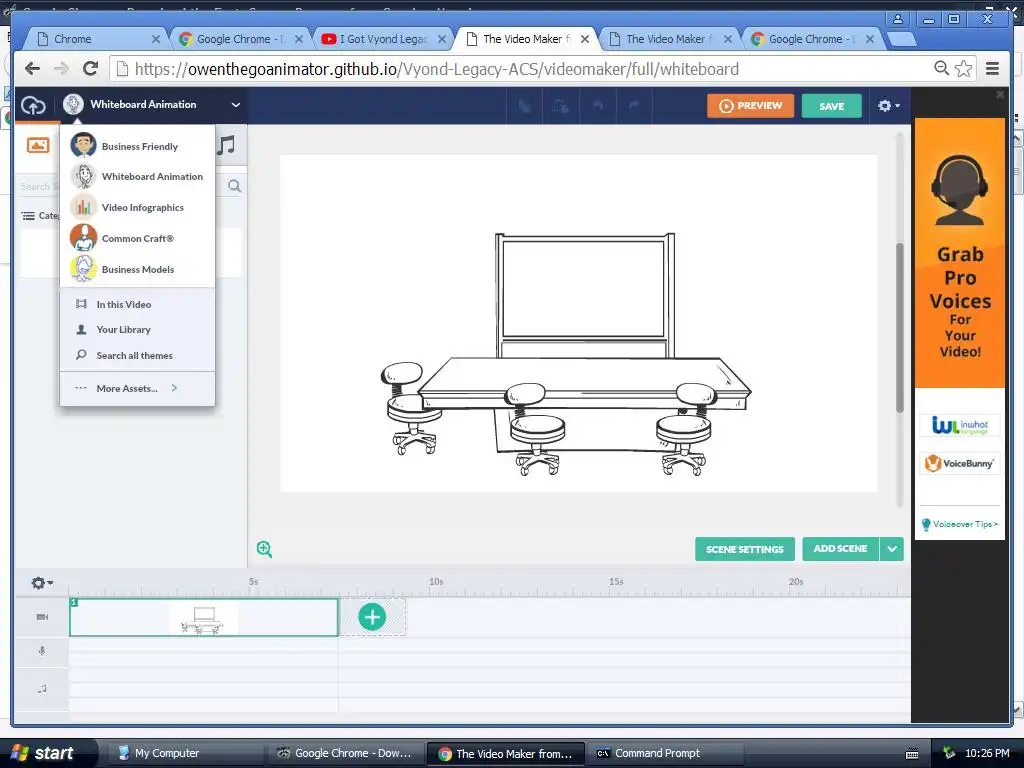Click the cloud upload icon
The image size is (1024, 768).
click(33, 104)
